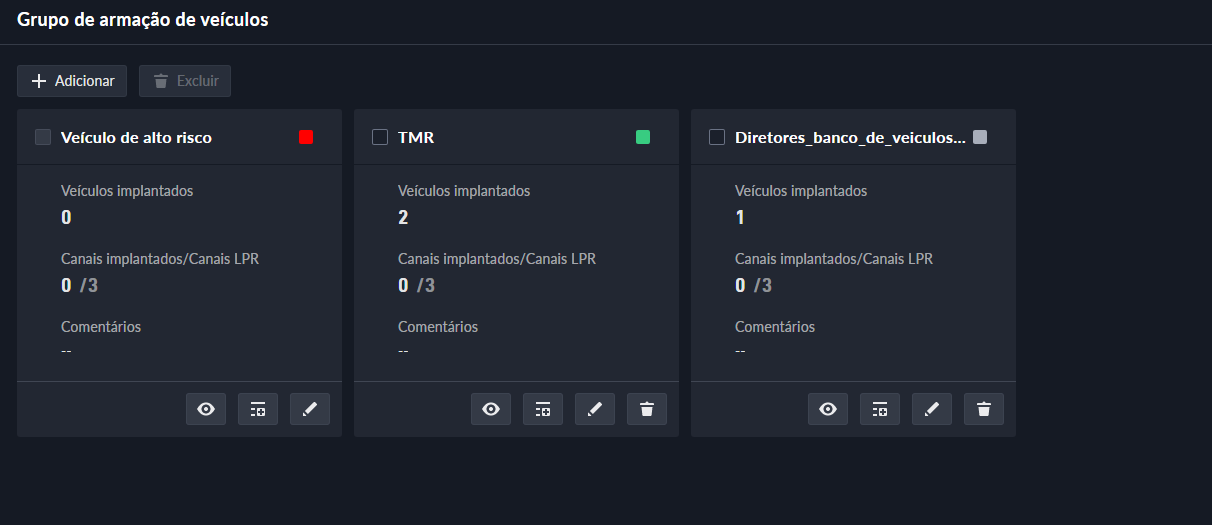Delete the TMR group via trash icon
This screenshot has width=1212, height=525.
pos(647,409)
